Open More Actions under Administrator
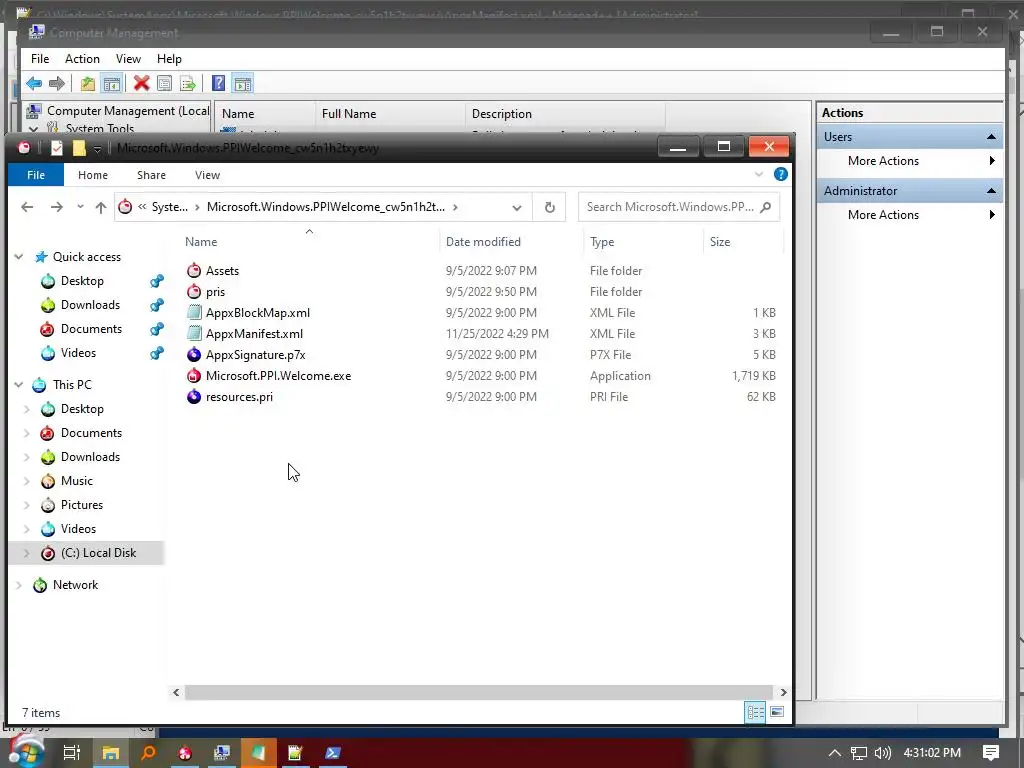This screenshot has height=768, width=1024. pyautogui.click(x=883, y=215)
